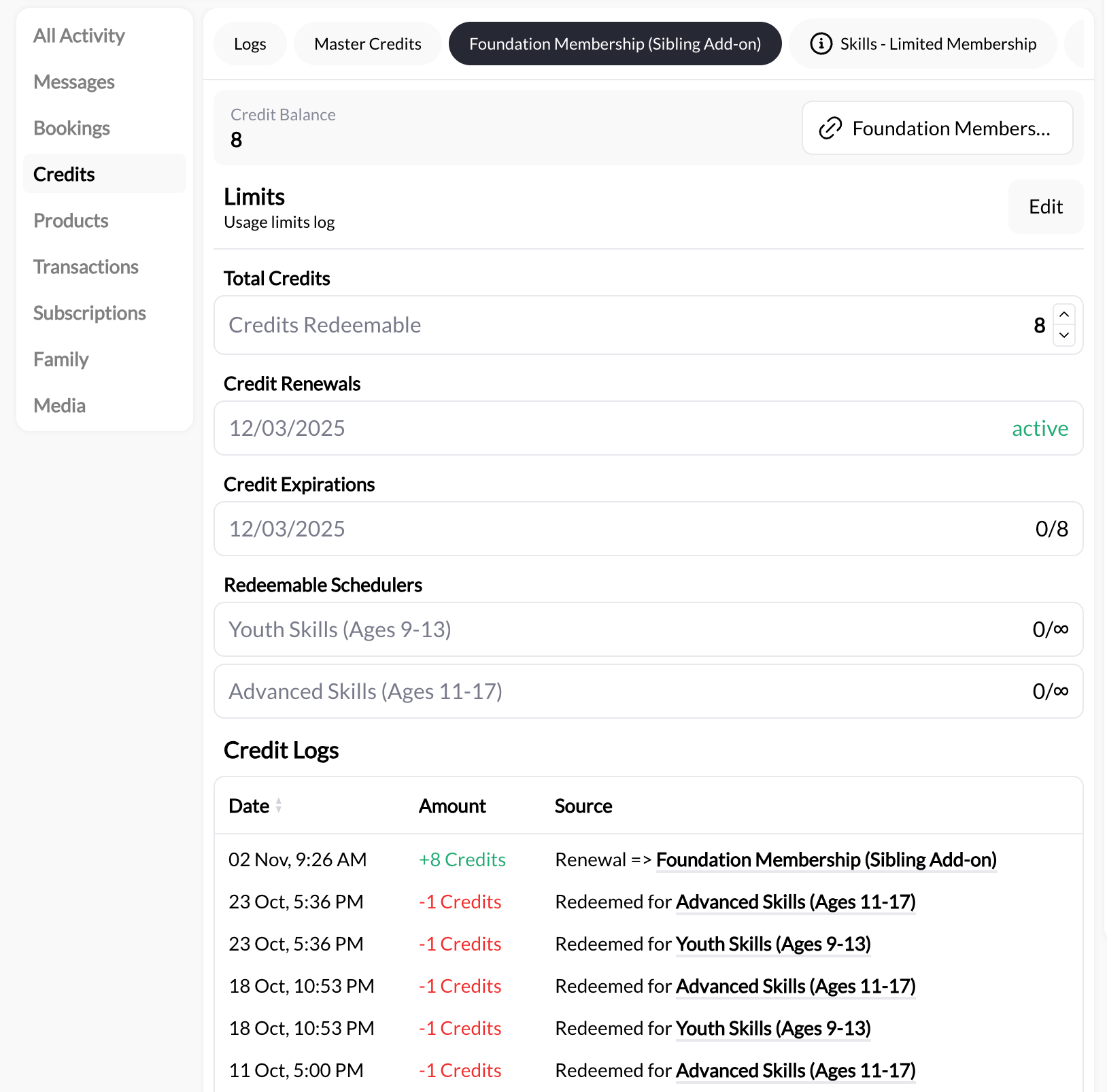Click the '0/8' expiration count
The image size is (1107, 1092).
click(x=1051, y=528)
